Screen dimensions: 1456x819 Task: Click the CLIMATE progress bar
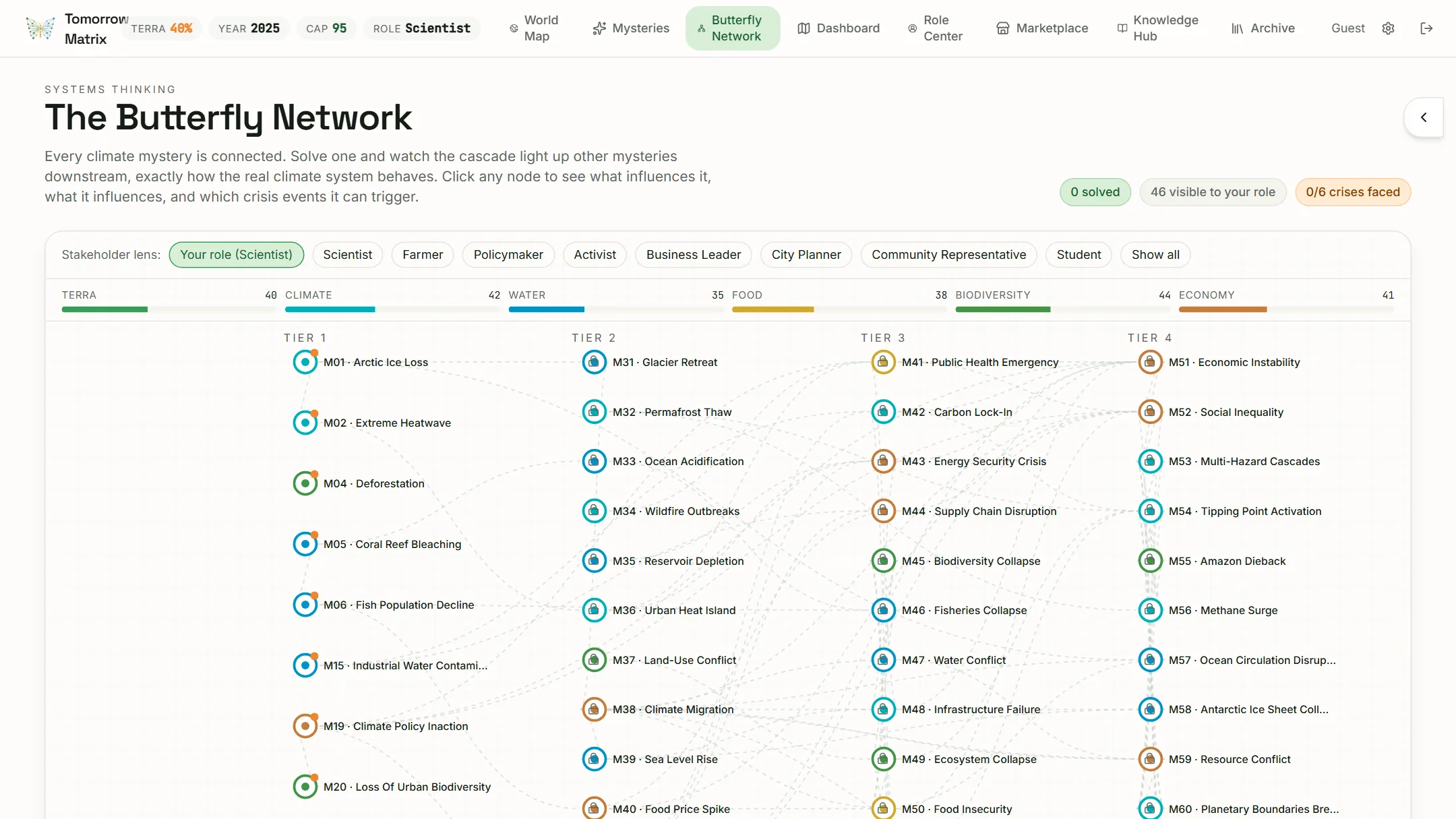tap(392, 309)
